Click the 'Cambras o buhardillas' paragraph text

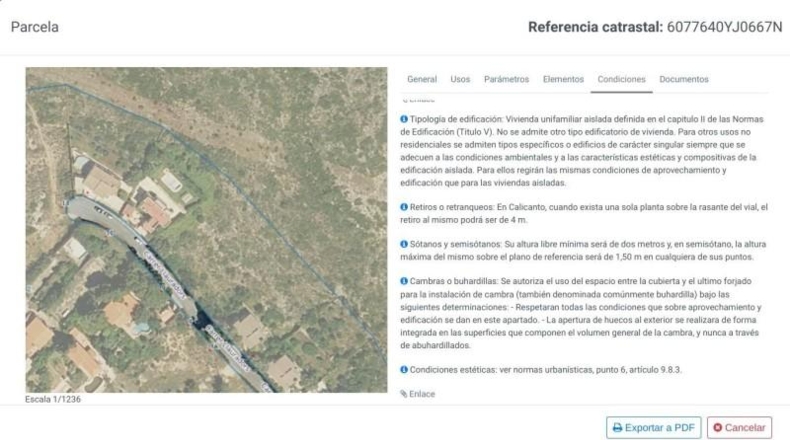point(580,313)
